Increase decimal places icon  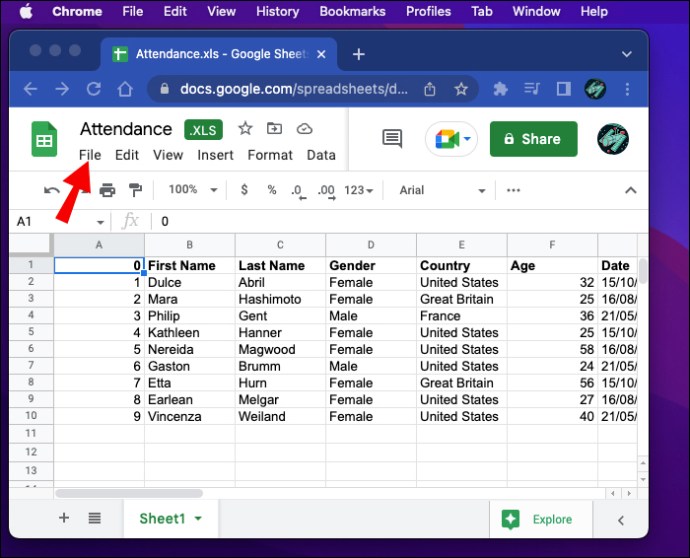coord(327,191)
